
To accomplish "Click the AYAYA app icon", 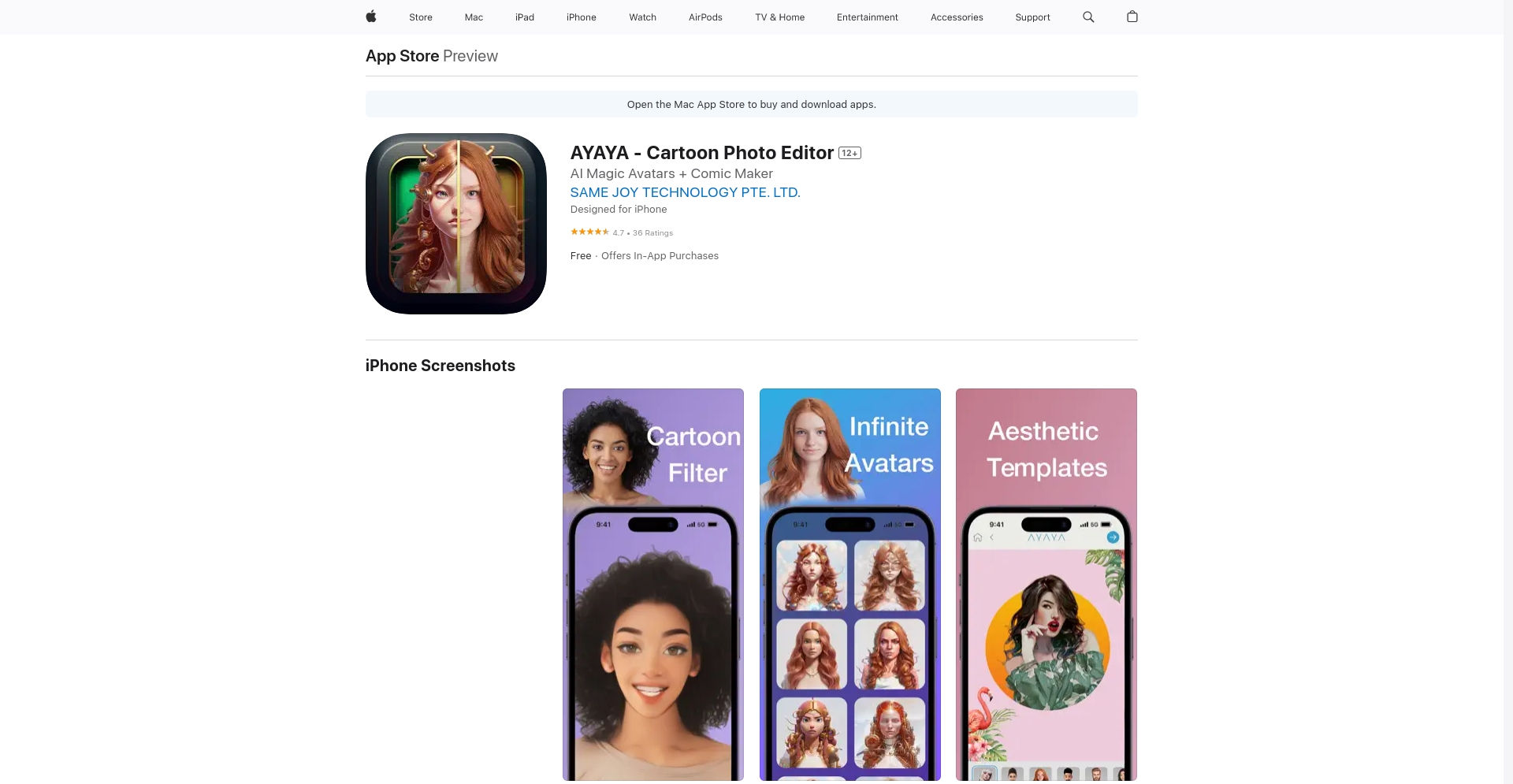I will coord(456,224).
